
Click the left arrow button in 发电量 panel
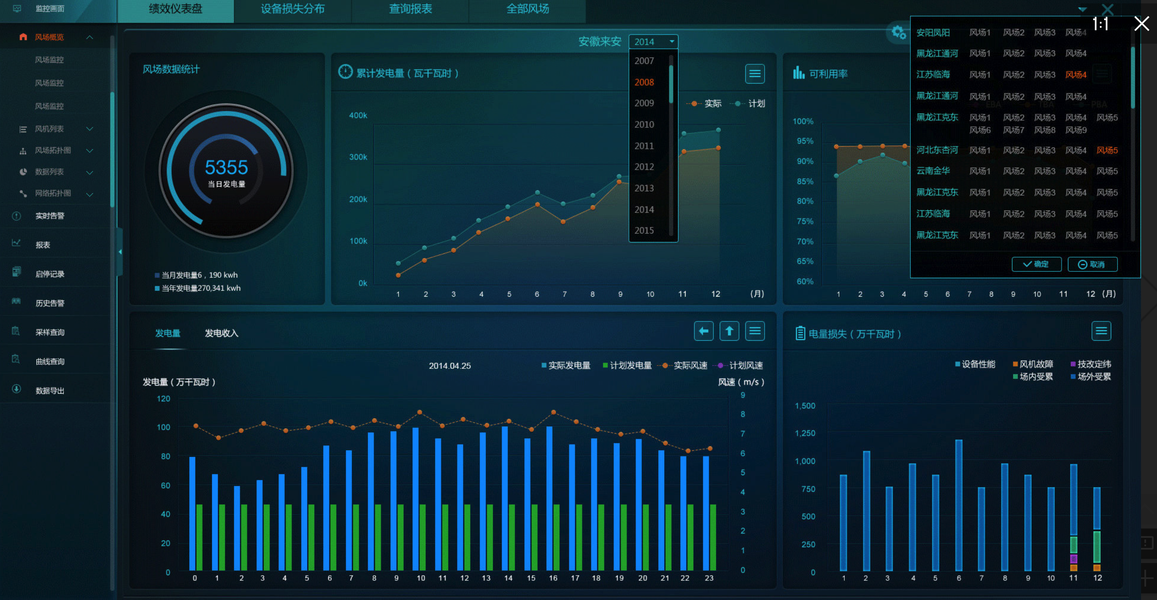(704, 331)
